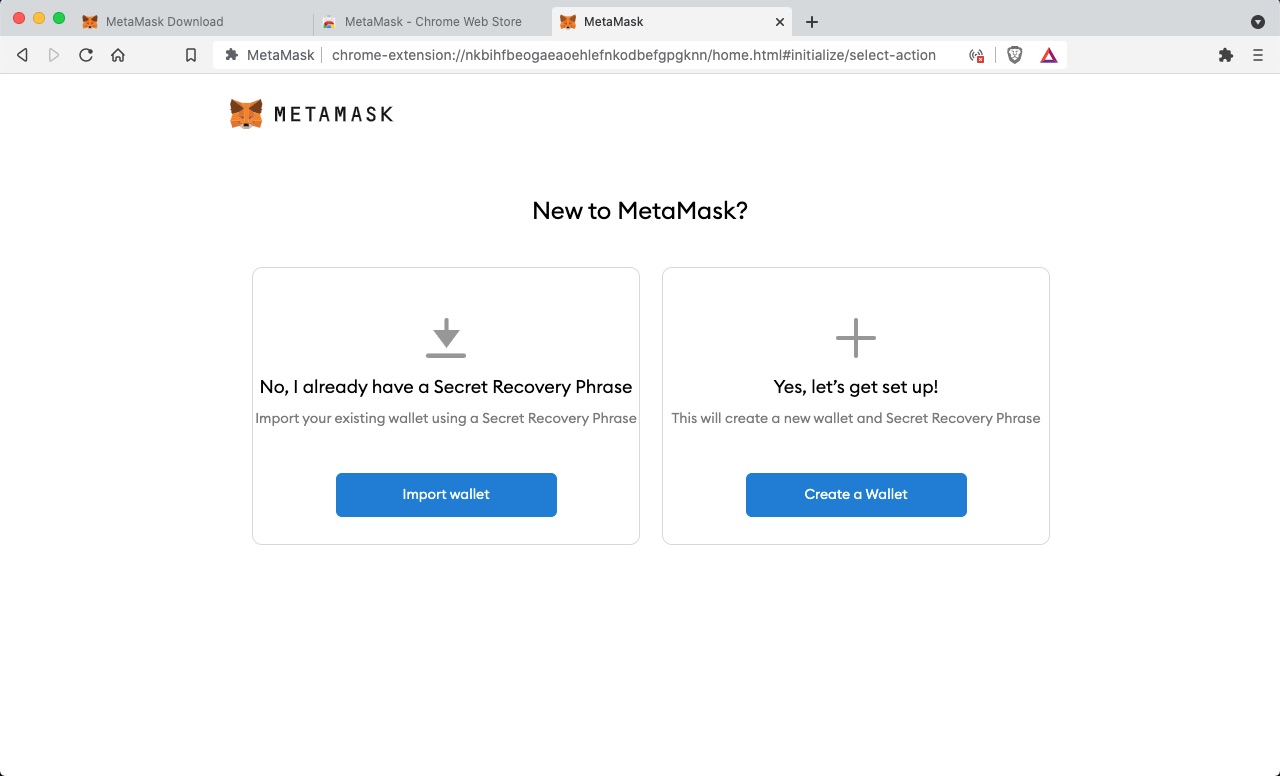This screenshot has height=776, width=1280.
Task: Open the browser home page
Action: tap(118, 55)
